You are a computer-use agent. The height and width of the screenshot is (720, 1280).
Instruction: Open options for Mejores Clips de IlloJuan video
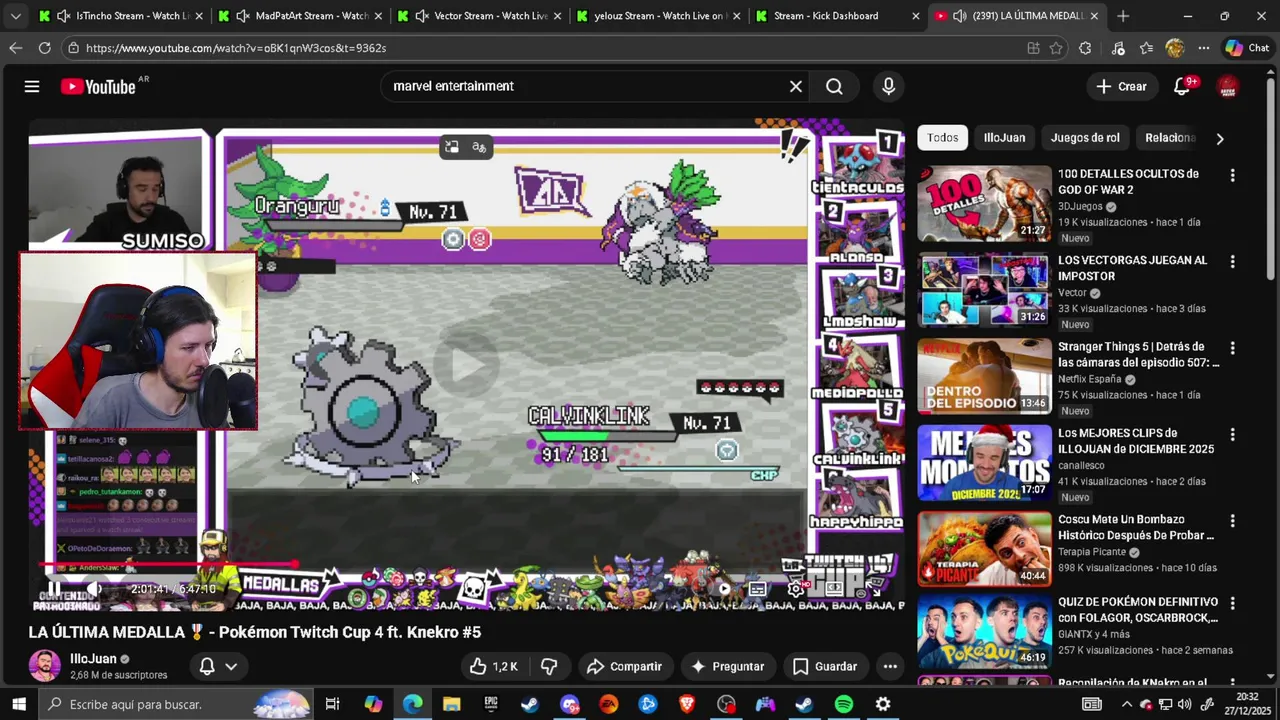[x=1232, y=435]
